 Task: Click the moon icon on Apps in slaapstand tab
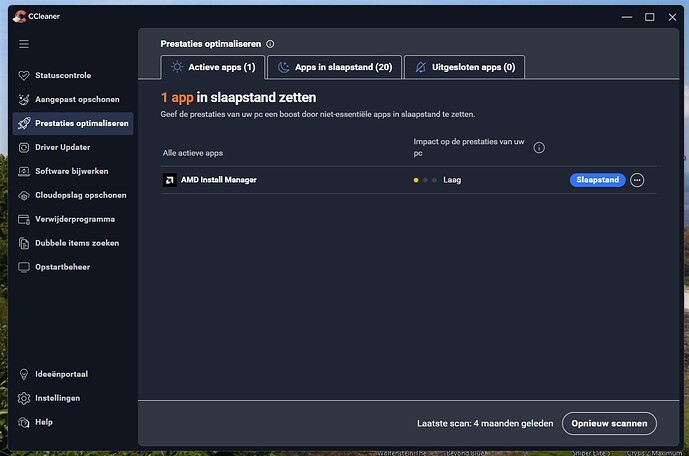[x=283, y=67]
